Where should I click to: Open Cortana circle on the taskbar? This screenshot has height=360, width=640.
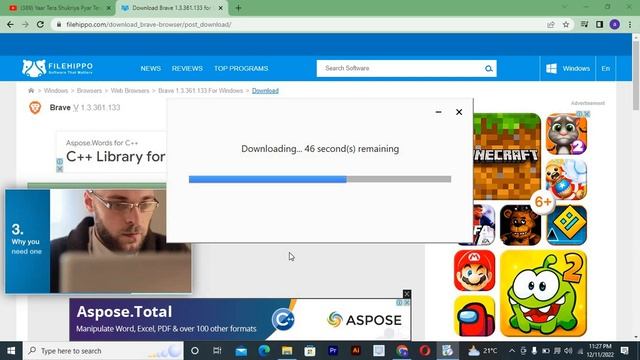coord(195,351)
